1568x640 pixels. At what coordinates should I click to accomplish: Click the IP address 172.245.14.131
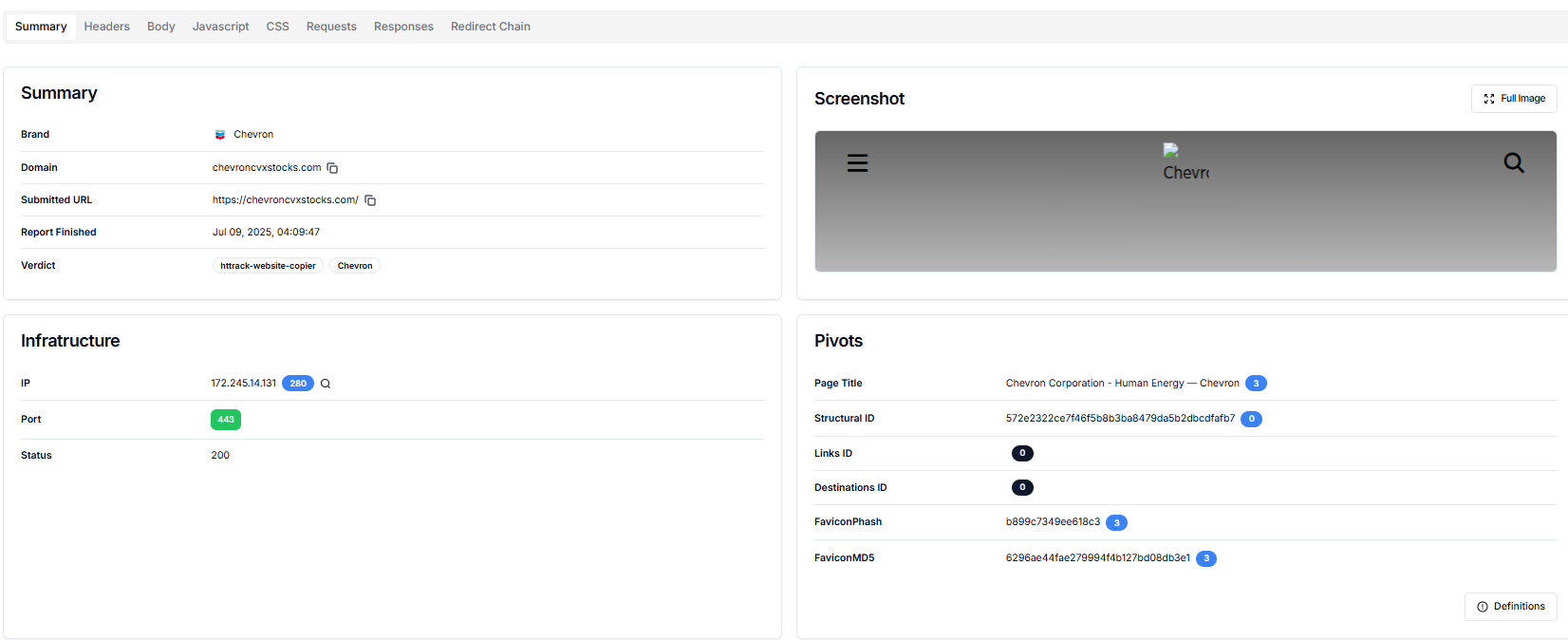pos(244,384)
